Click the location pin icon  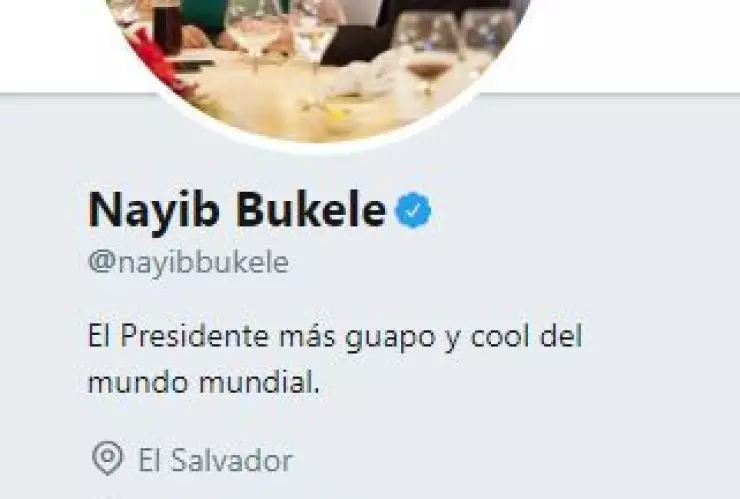(x=108, y=457)
